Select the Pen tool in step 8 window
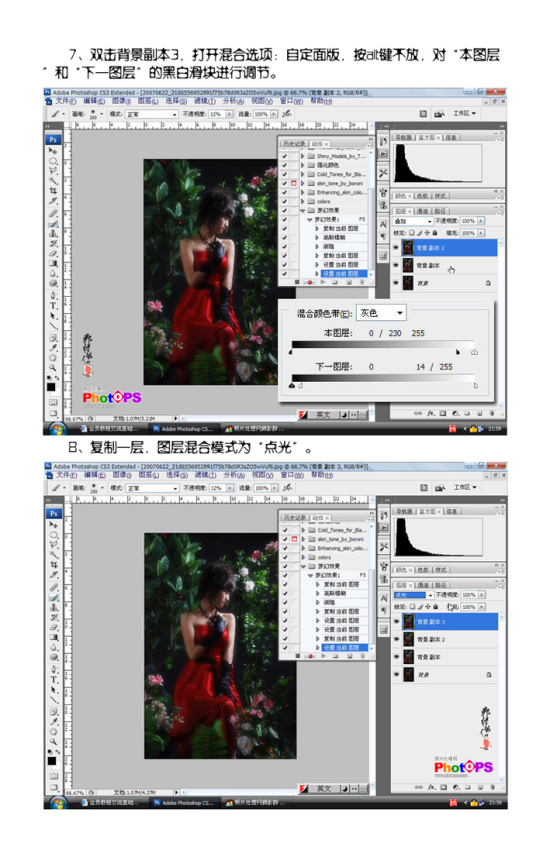Image resolution: width=550 pixels, height=857 pixels. [54, 670]
